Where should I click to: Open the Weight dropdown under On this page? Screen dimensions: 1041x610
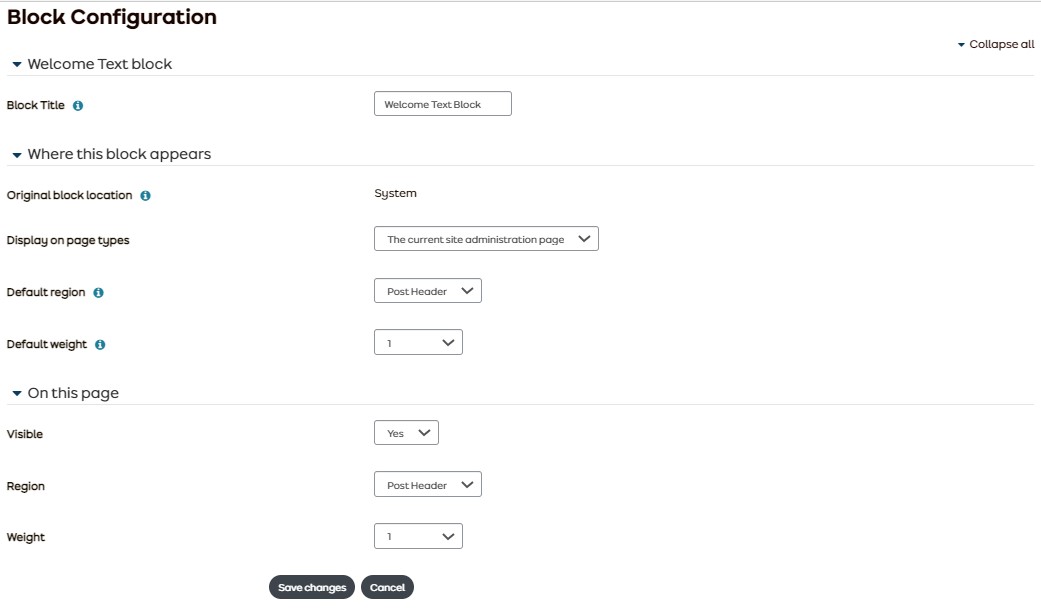point(418,537)
